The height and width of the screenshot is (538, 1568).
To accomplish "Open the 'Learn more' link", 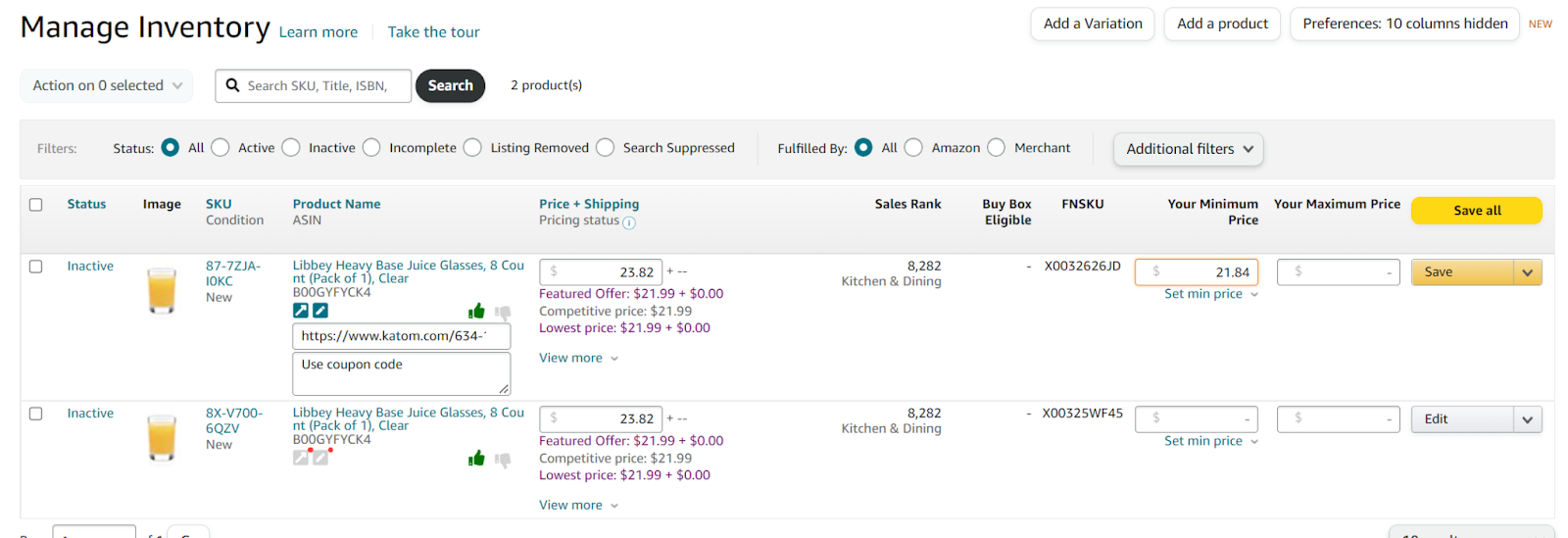I will point(318,32).
